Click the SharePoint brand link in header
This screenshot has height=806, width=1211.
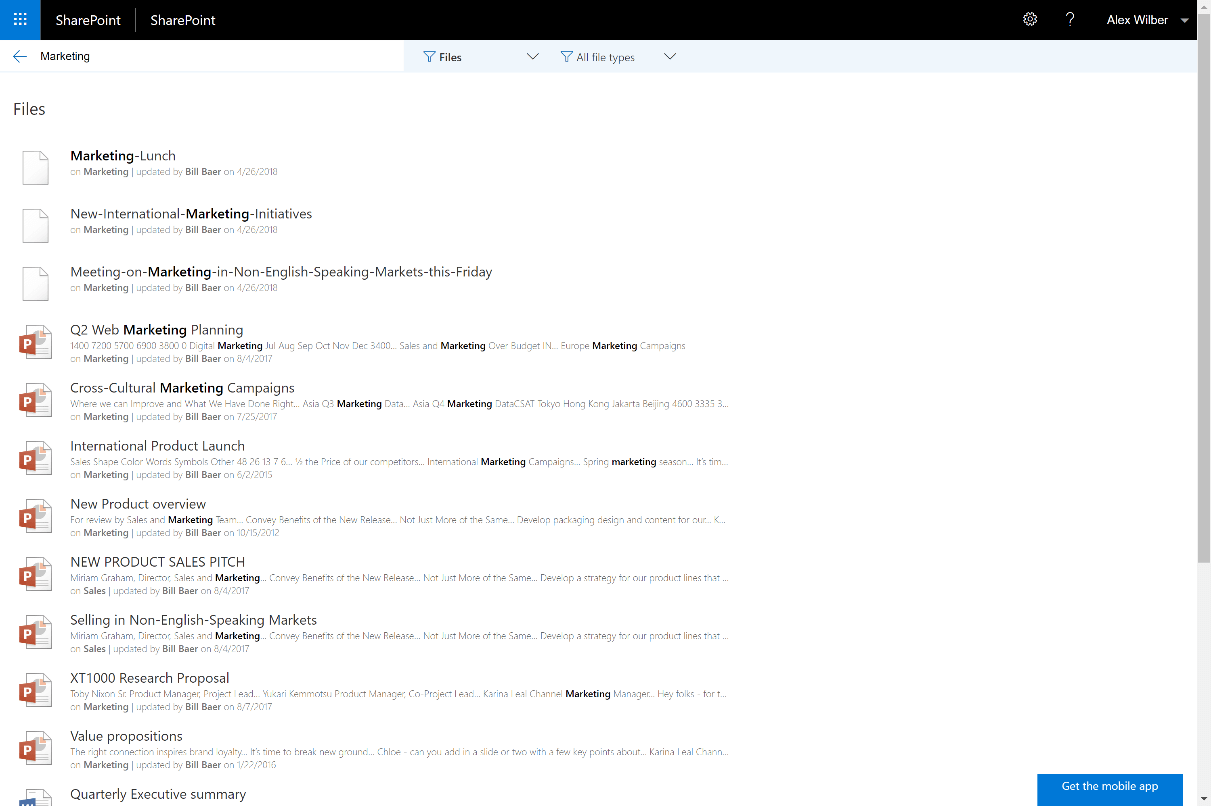tap(88, 20)
